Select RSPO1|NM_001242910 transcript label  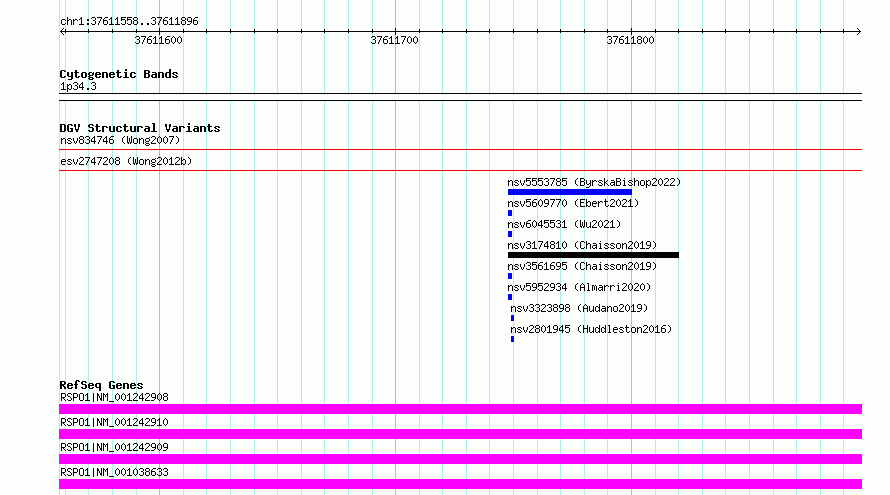(x=114, y=422)
